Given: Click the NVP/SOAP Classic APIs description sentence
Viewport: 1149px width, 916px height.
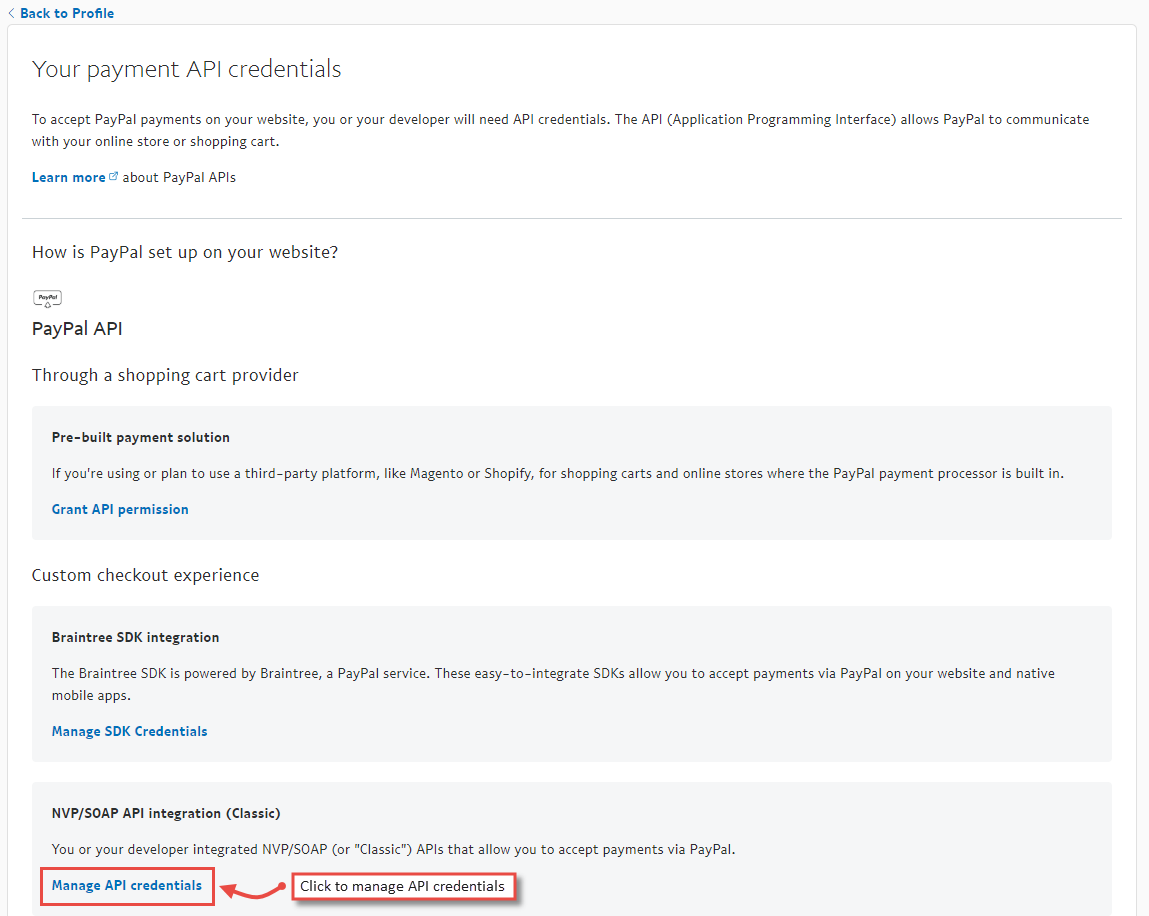Looking at the screenshot, I should click(394, 849).
